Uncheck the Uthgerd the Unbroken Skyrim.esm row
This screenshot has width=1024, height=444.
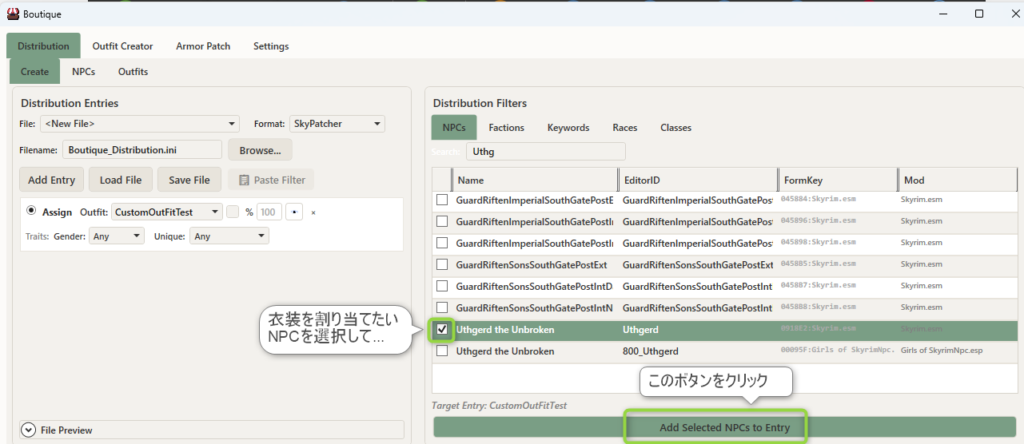click(442, 329)
